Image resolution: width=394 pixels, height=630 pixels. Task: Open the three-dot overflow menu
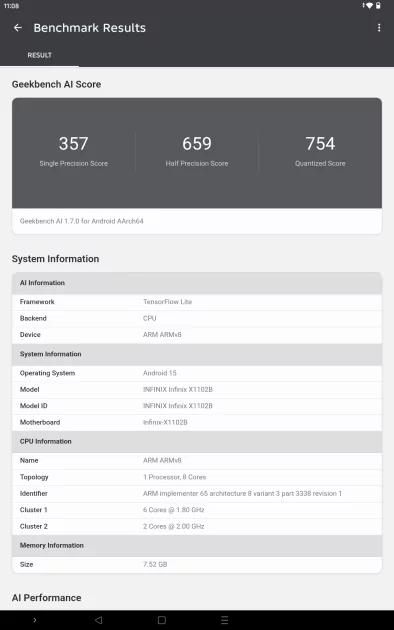click(379, 28)
